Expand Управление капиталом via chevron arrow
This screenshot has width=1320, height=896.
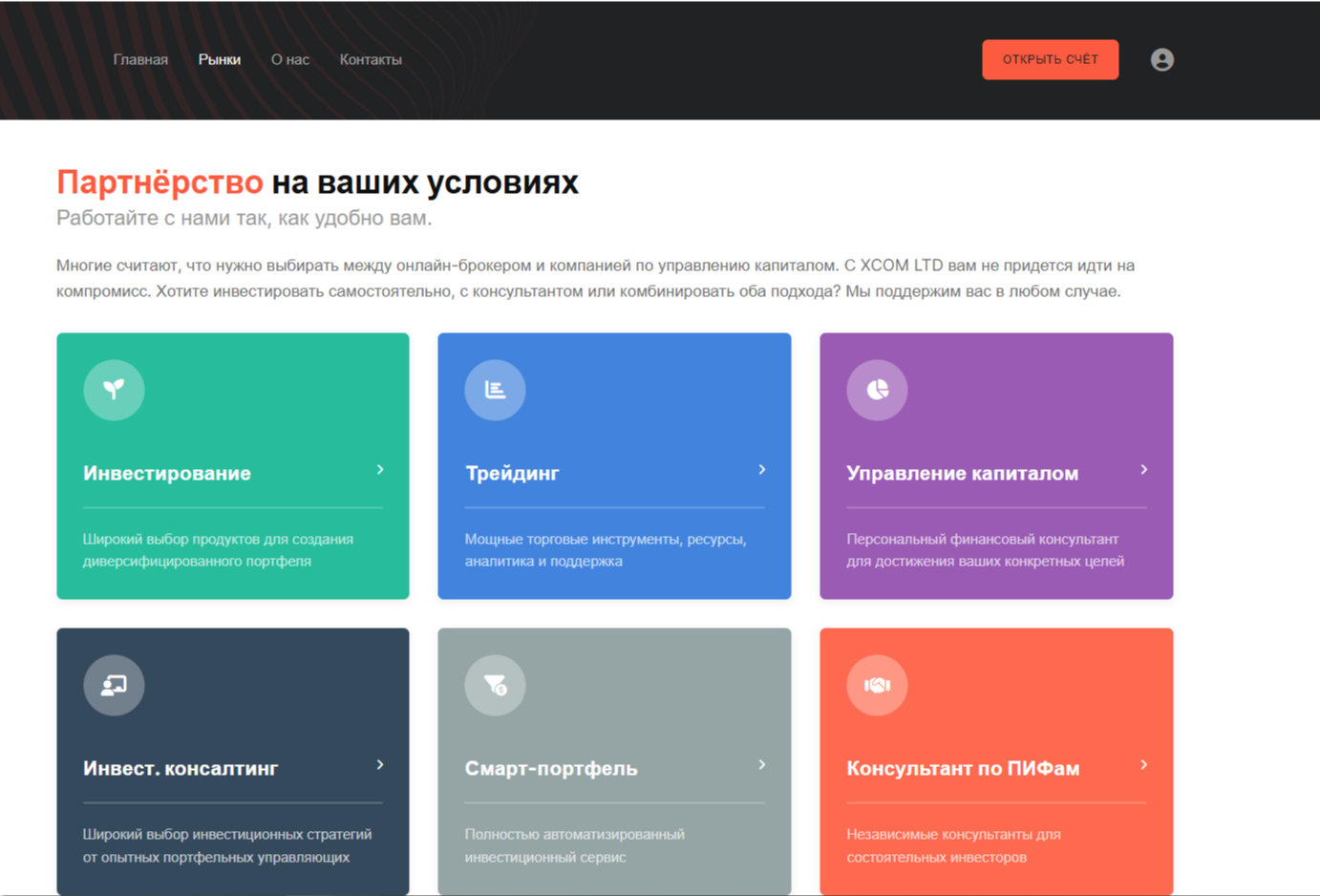(x=1143, y=470)
